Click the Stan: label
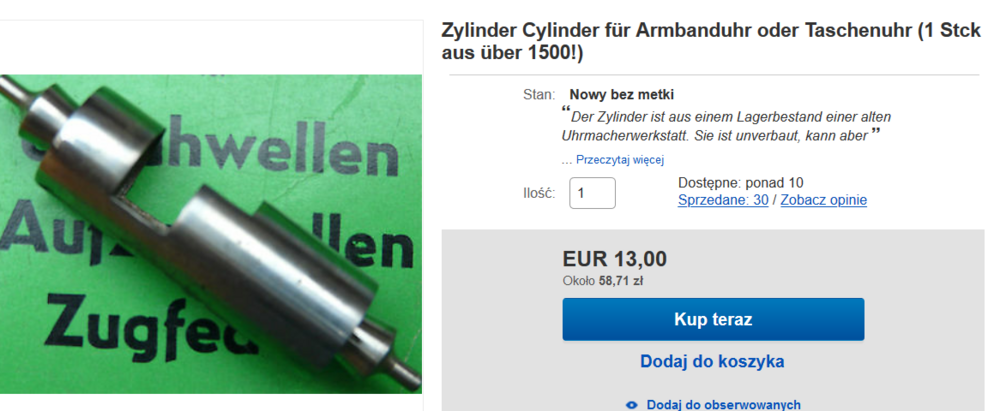The height and width of the screenshot is (411, 1000). click(x=539, y=95)
